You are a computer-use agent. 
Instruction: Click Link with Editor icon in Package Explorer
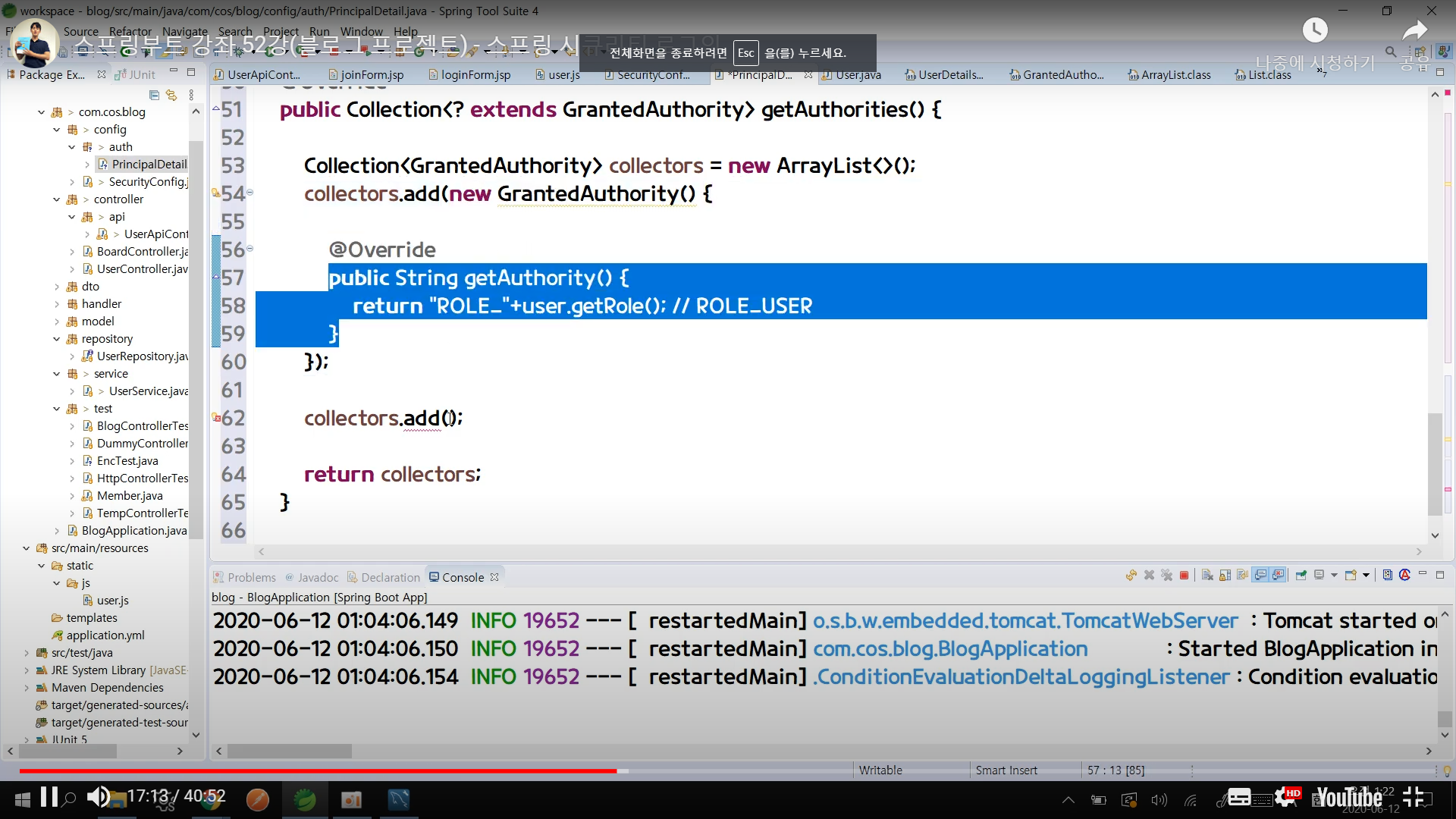pos(171,95)
